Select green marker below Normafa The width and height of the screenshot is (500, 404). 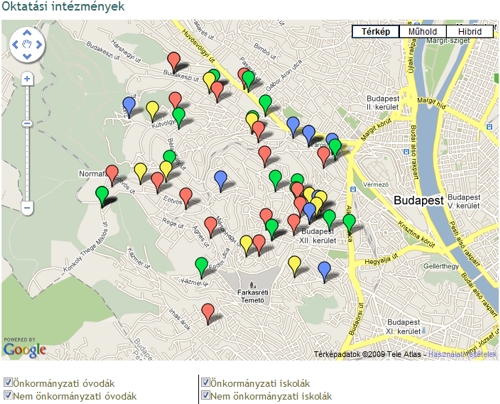click(x=102, y=195)
